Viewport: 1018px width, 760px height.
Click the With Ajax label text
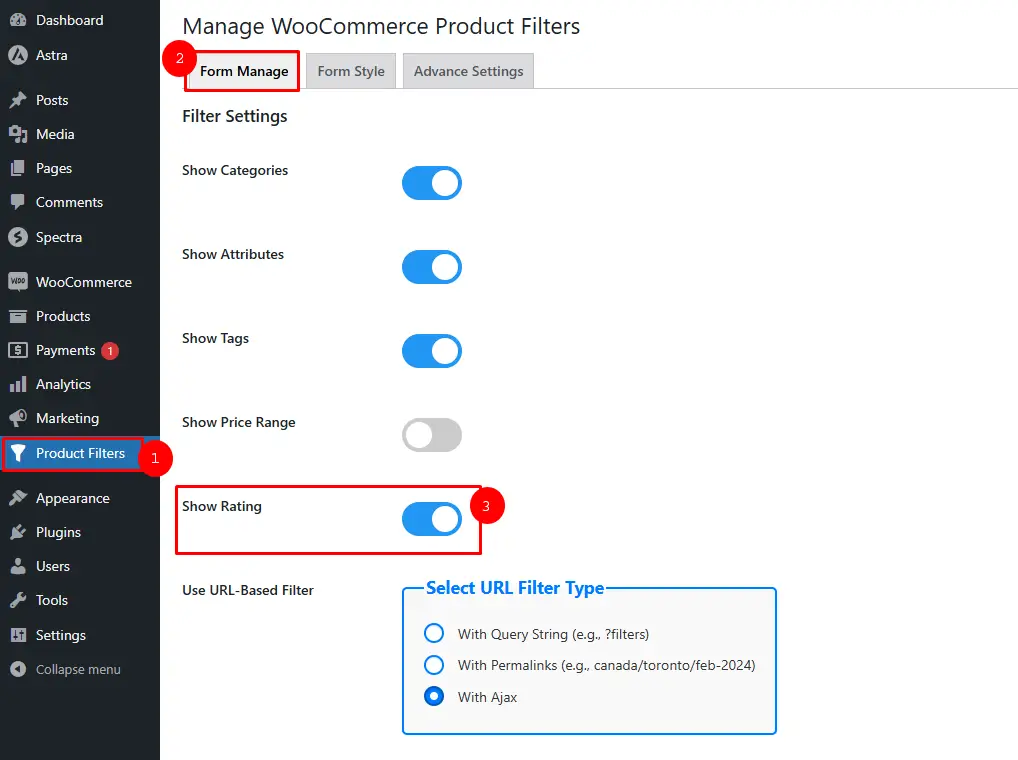coord(487,697)
